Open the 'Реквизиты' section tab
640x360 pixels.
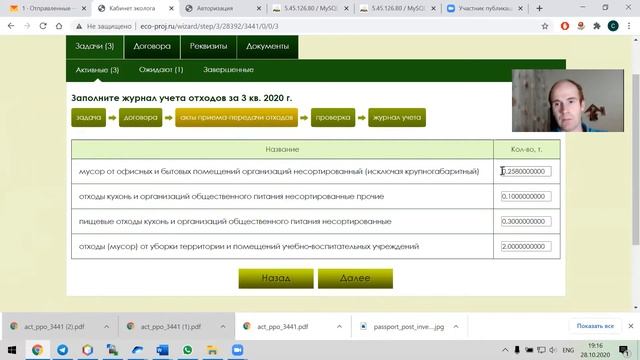pyautogui.click(x=208, y=47)
